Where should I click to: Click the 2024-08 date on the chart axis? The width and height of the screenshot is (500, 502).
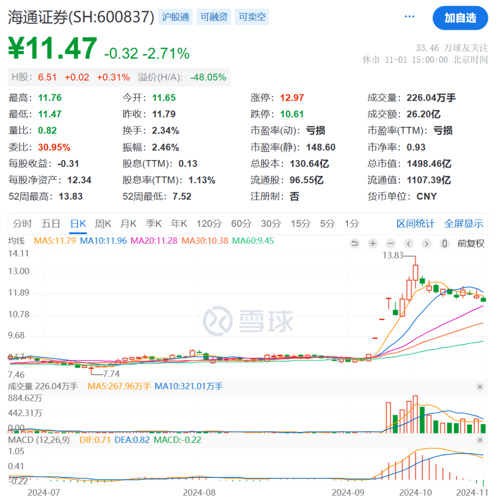(199, 493)
